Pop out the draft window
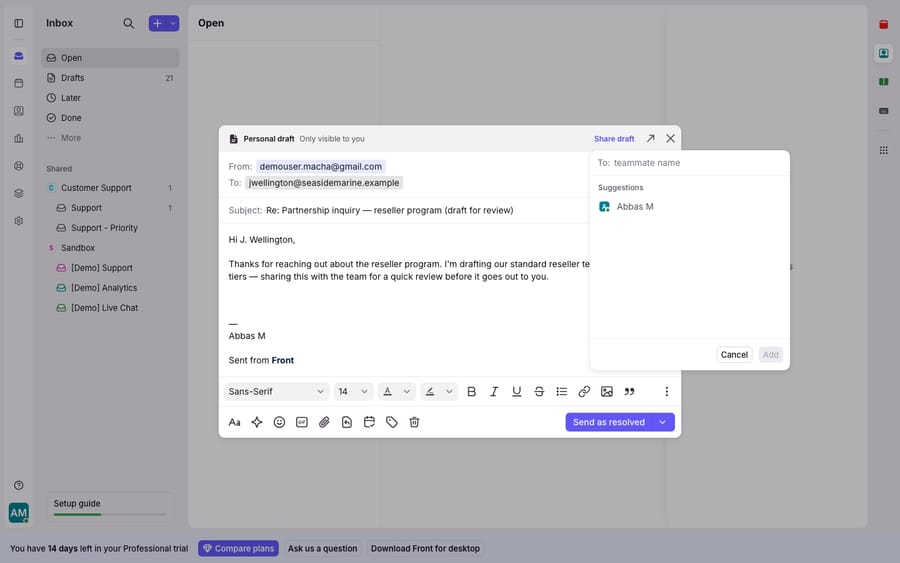The width and height of the screenshot is (900, 563). 650,138
